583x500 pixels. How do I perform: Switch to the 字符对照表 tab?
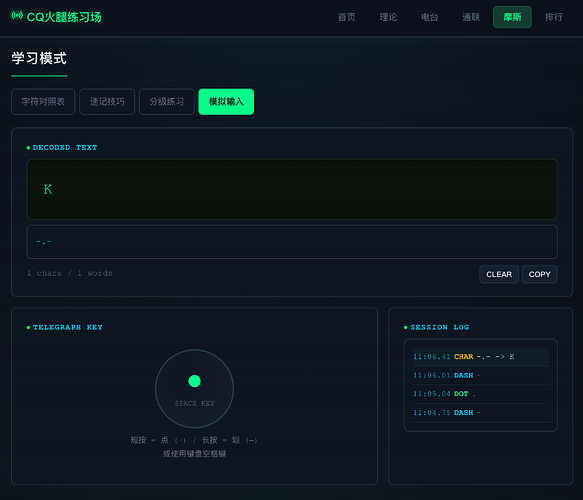tap(43, 102)
